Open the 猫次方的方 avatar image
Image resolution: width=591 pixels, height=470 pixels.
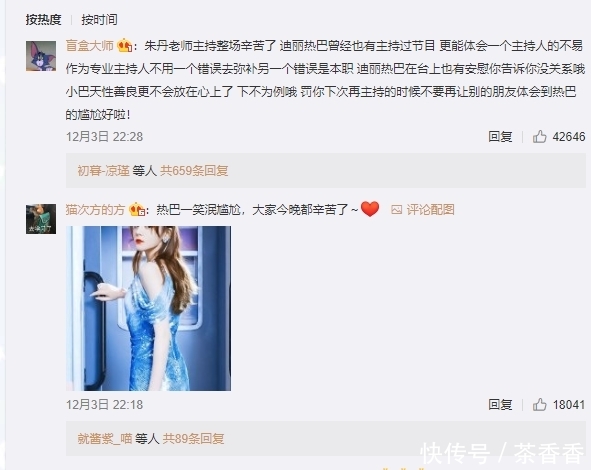click(x=41, y=219)
